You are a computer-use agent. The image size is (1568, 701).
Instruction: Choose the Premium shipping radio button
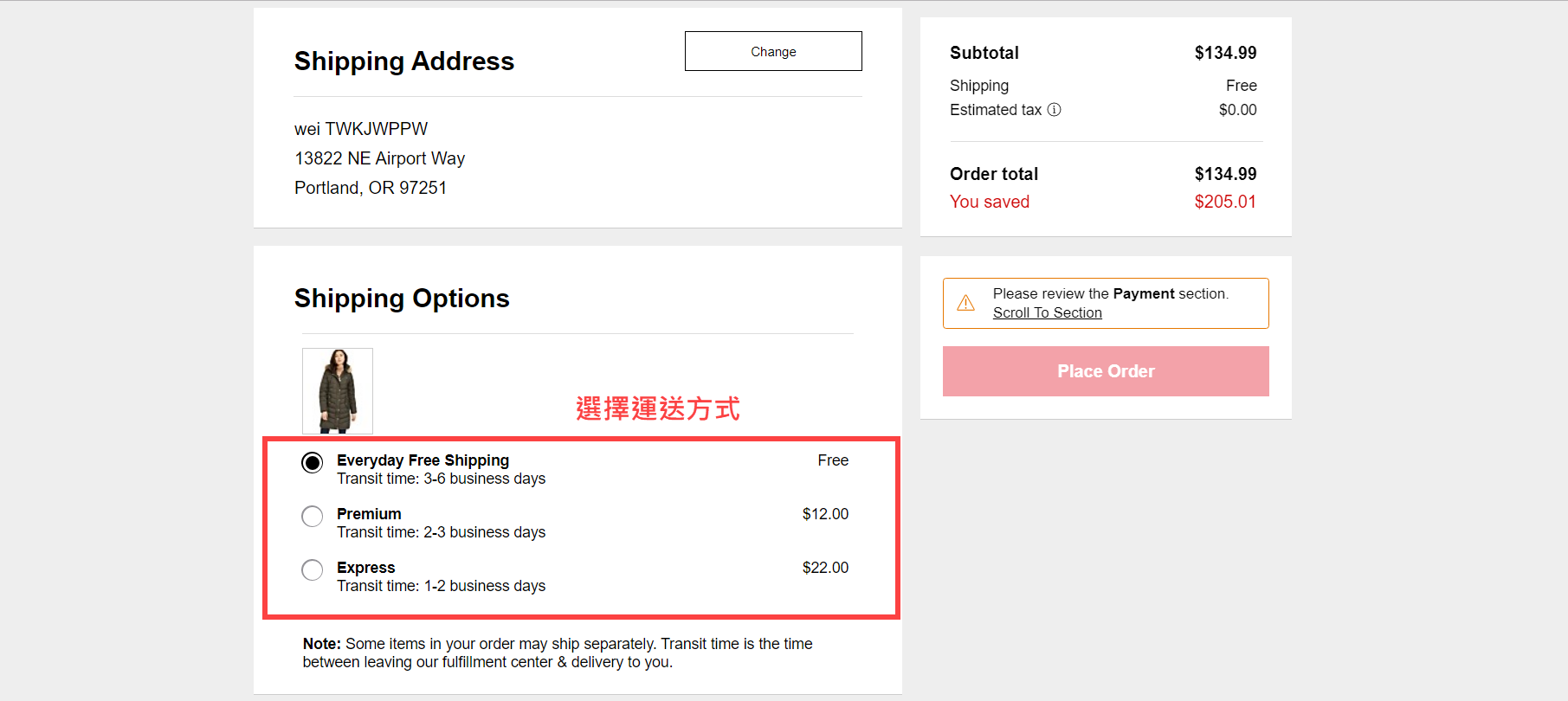pos(313,517)
